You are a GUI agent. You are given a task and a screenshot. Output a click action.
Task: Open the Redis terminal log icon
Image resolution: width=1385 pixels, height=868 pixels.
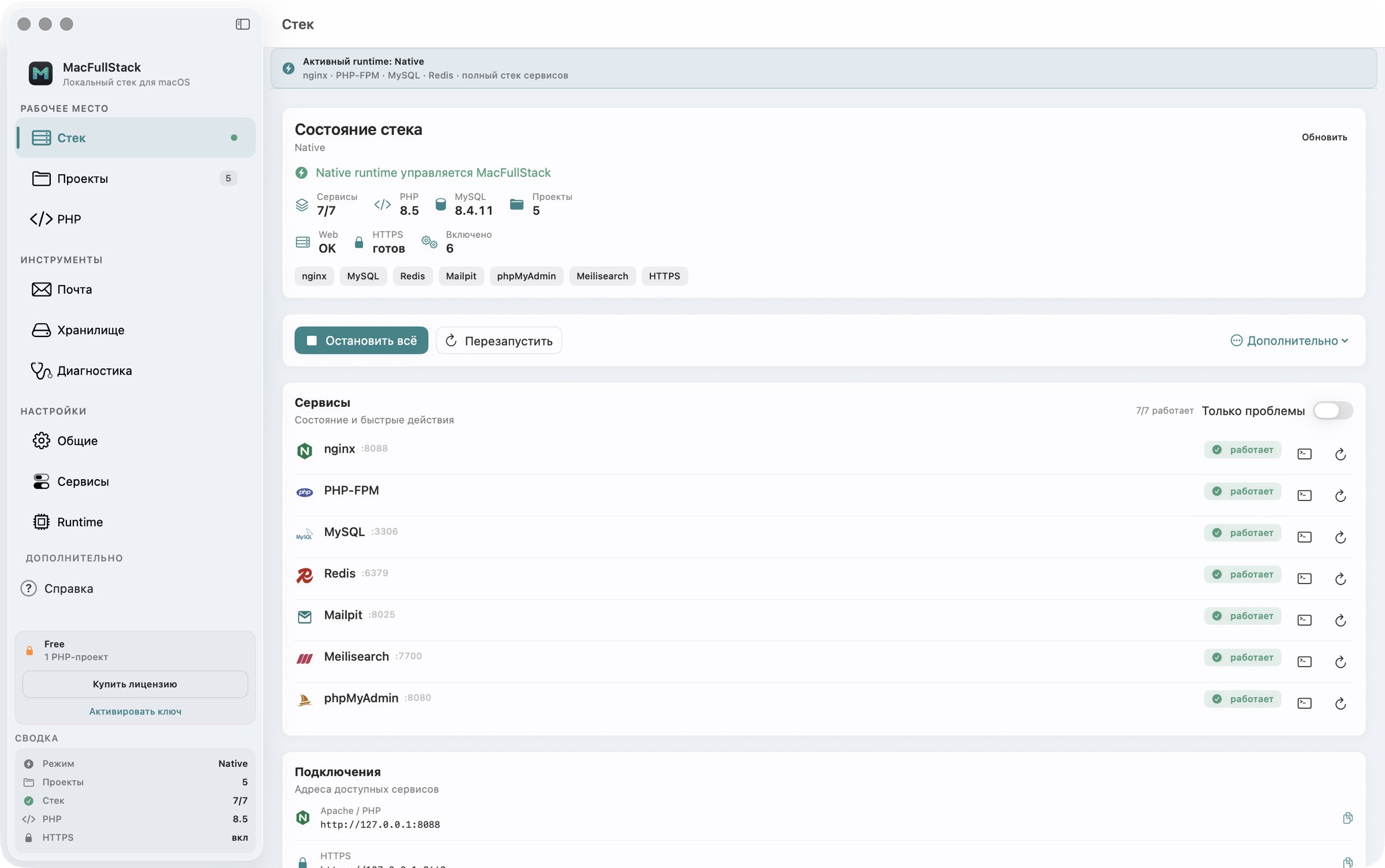tap(1304, 579)
